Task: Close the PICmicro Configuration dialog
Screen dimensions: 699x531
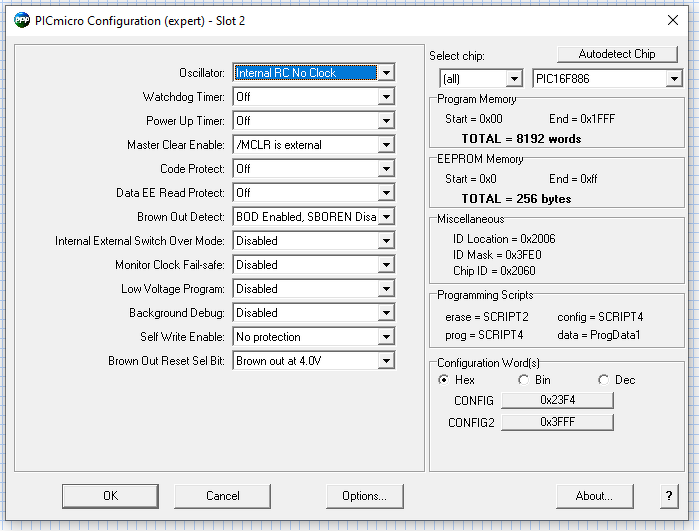Action: click(x=673, y=20)
